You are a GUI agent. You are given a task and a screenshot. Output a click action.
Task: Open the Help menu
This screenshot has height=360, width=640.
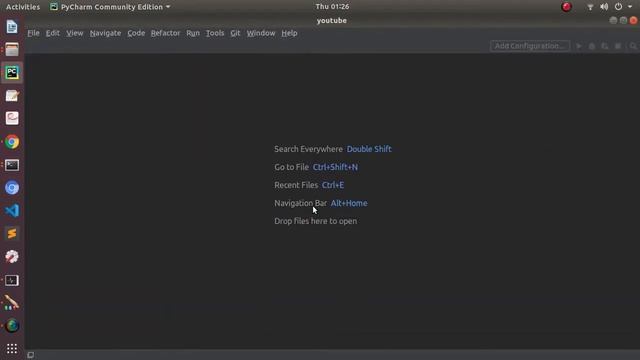click(289, 33)
